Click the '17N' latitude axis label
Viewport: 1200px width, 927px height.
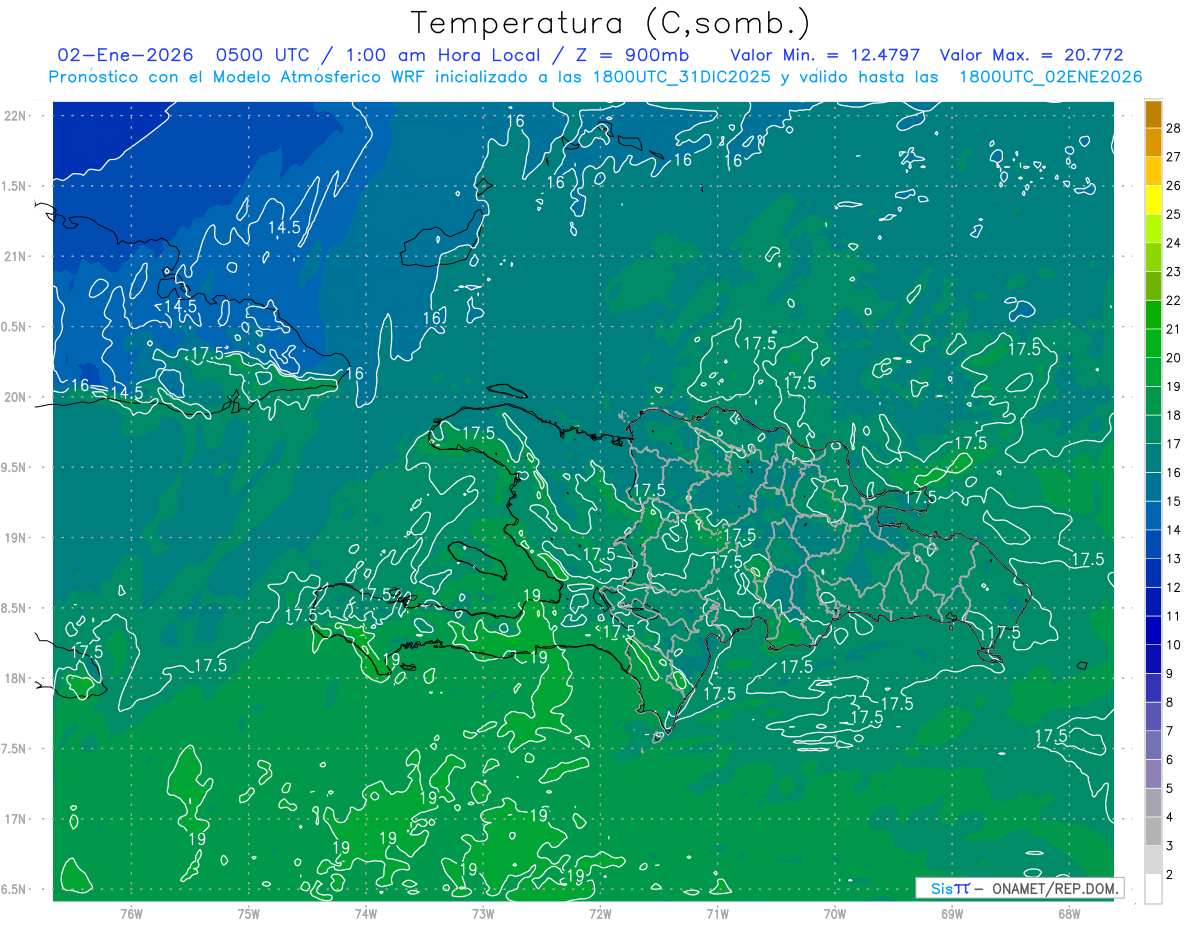point(14,819)
